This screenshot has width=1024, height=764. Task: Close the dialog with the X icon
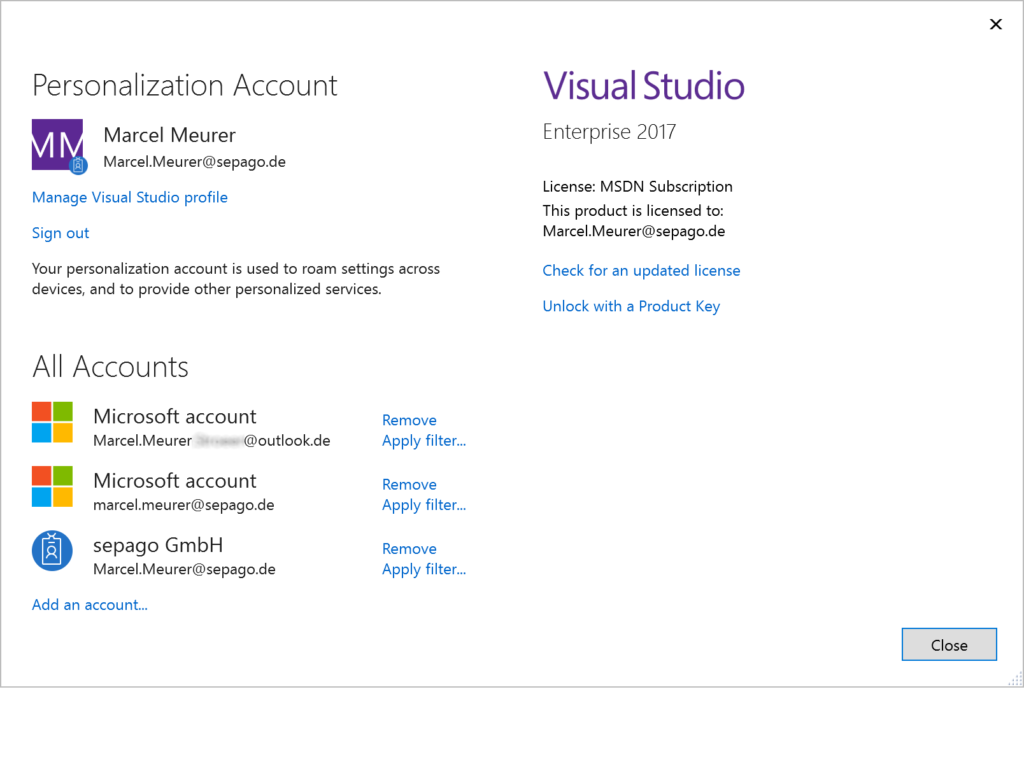(x=995, y=24)
